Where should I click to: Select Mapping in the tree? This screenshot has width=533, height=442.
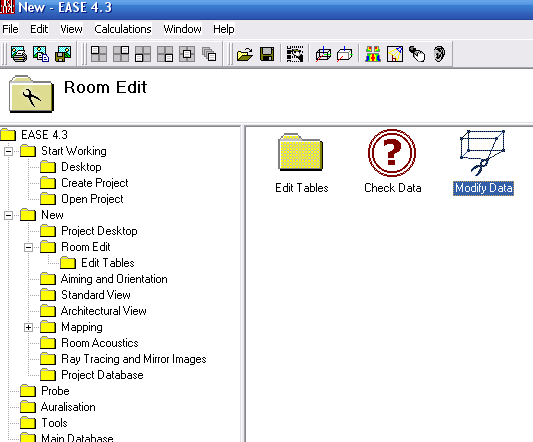click(82, 327)
